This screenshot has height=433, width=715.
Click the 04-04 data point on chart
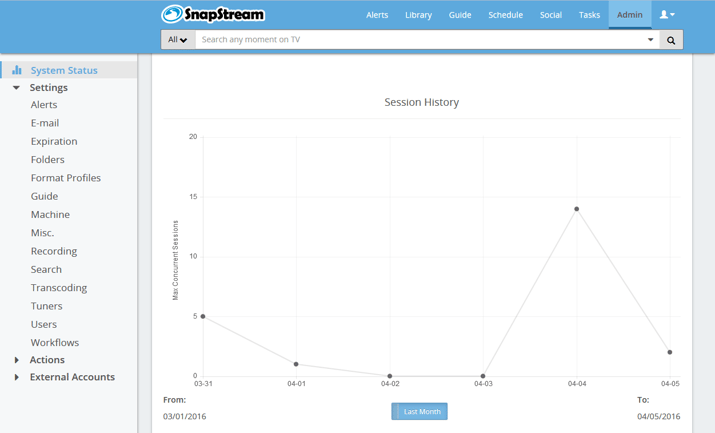point(577,209)
